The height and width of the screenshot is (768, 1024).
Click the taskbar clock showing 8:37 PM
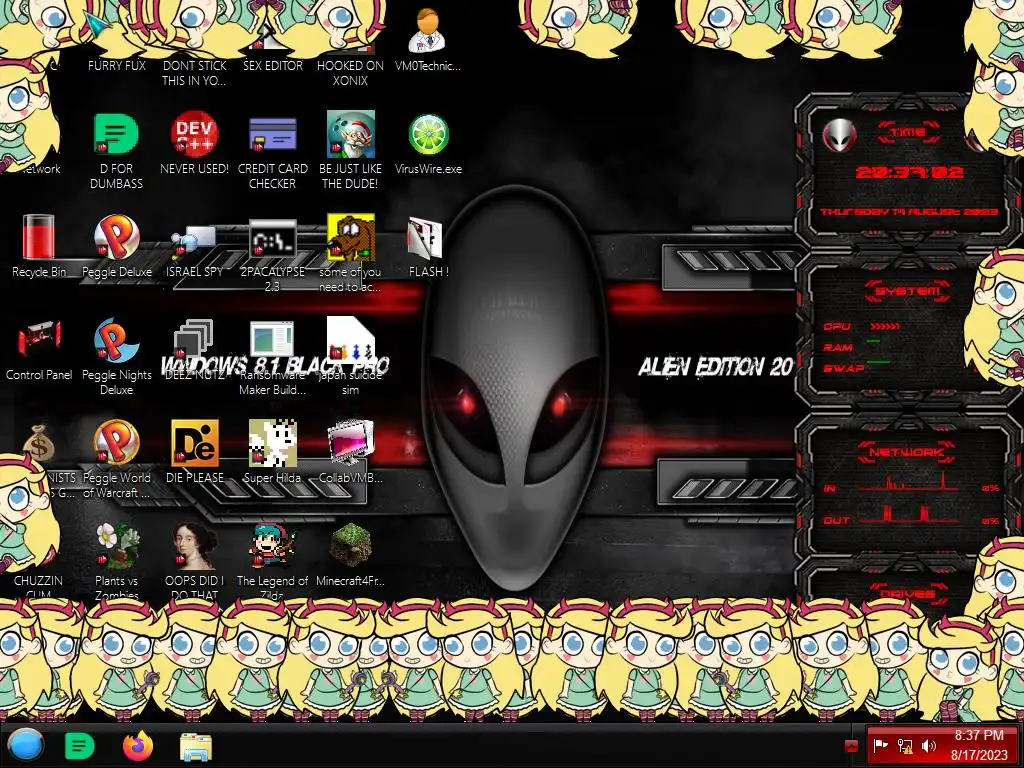[x=979, y=745]
